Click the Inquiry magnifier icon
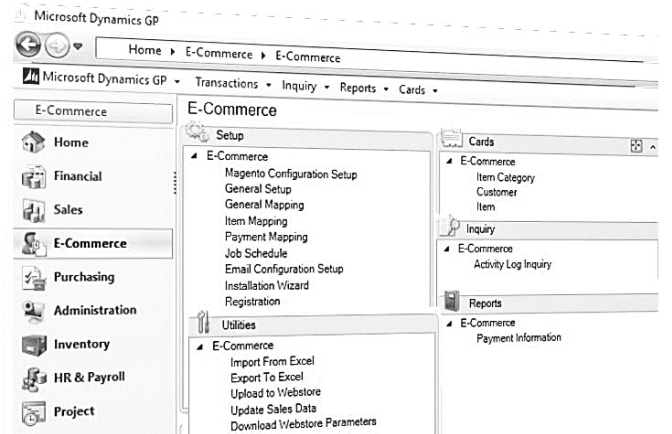Viewport: 672px width, 434px height. [x=451, y=225]
